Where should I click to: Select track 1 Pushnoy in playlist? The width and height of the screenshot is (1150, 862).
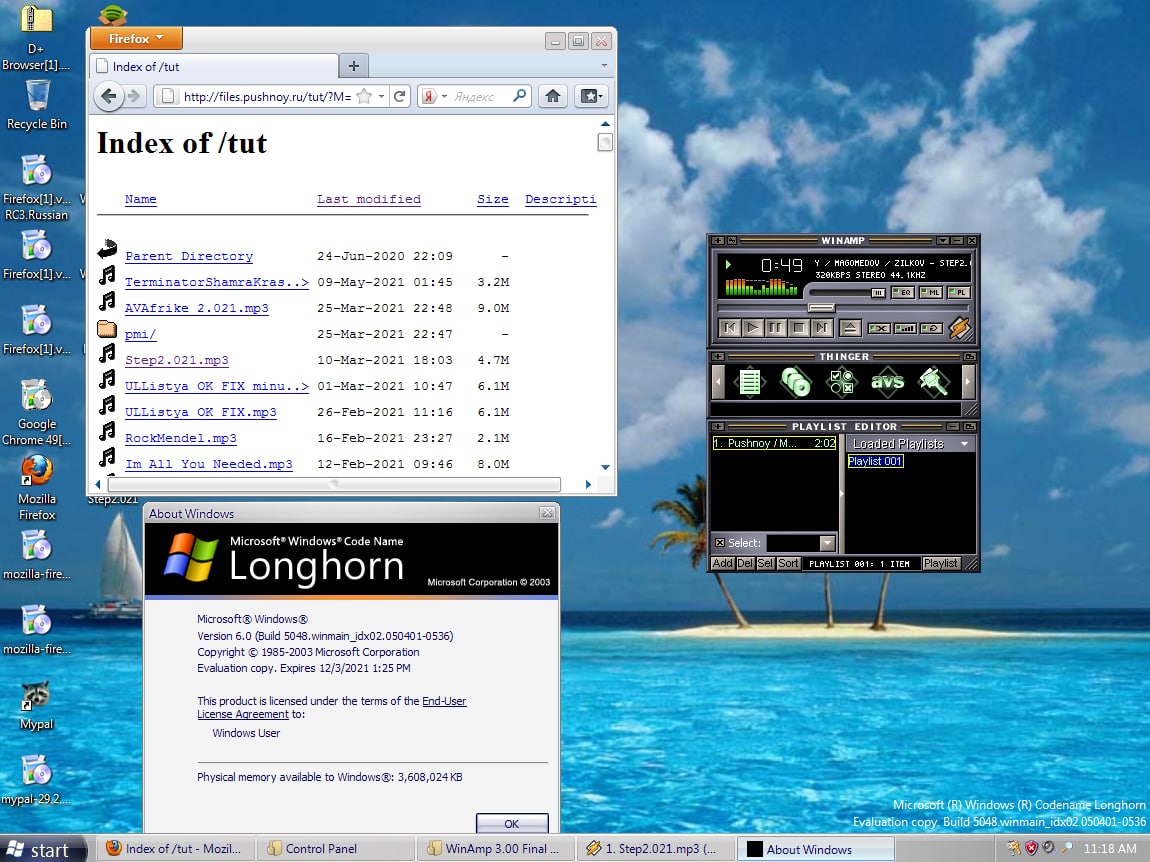tap(774, 443)
